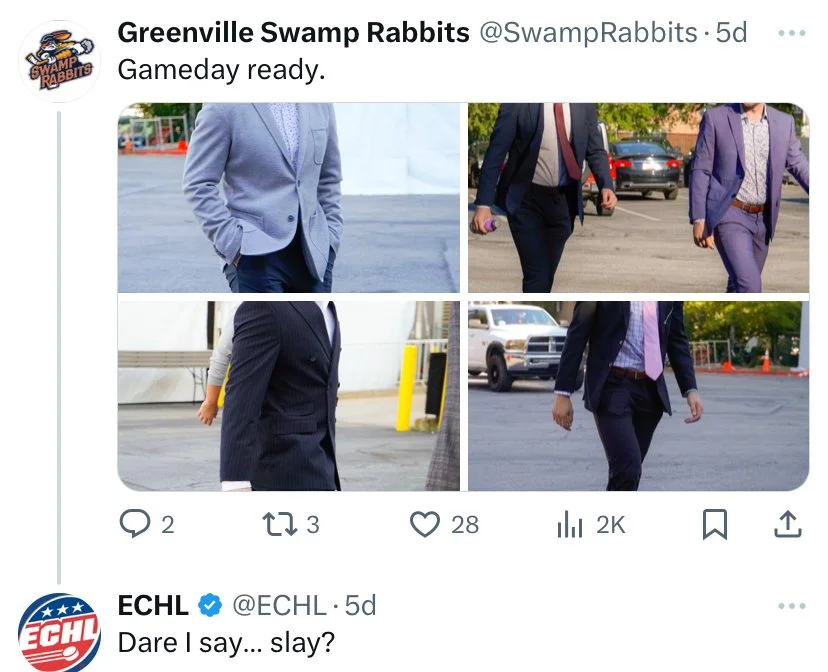Bookmark the Gameday ready tweet

coord(715,524)
